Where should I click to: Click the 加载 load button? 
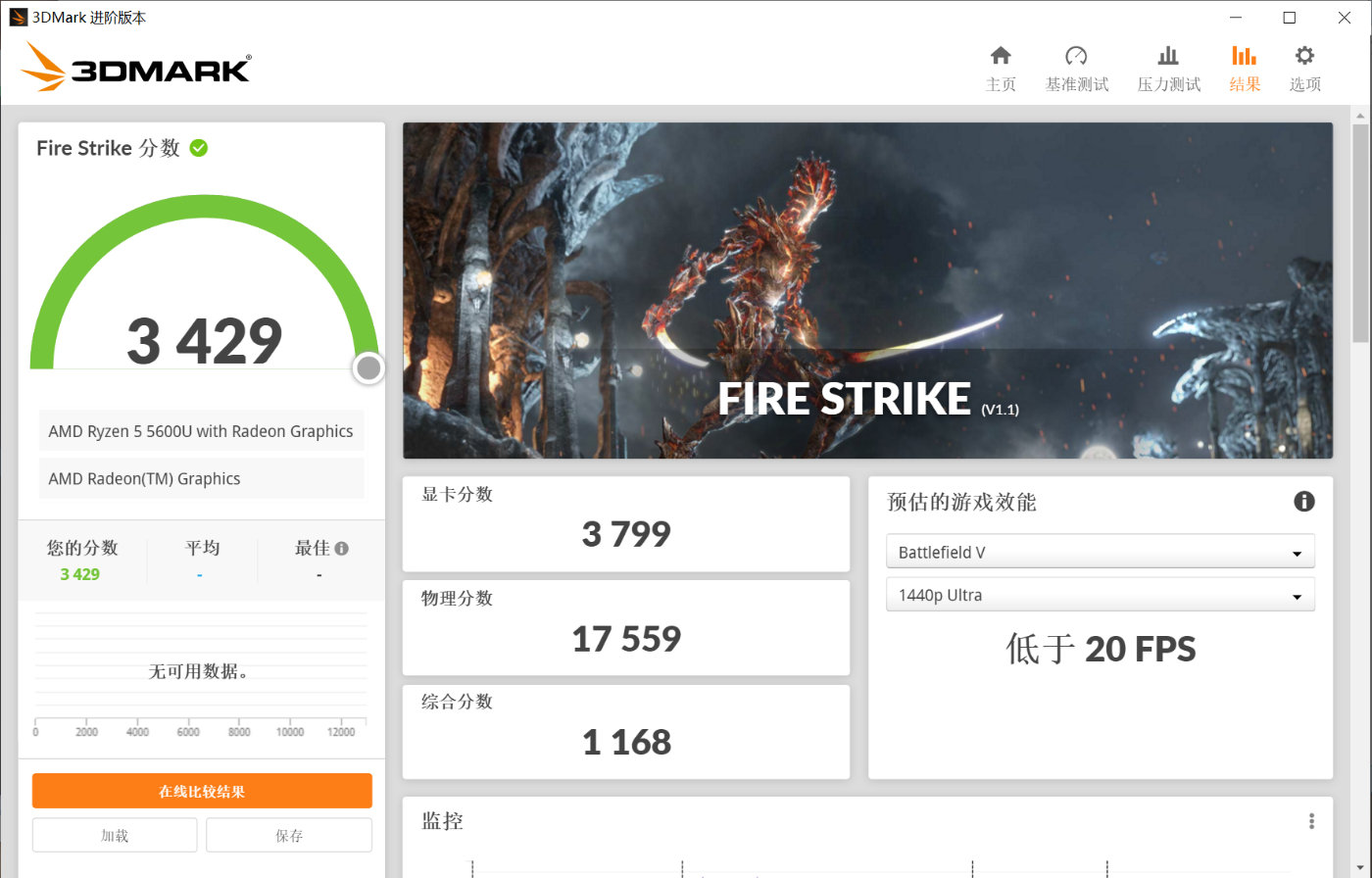(x=115, y=836)
